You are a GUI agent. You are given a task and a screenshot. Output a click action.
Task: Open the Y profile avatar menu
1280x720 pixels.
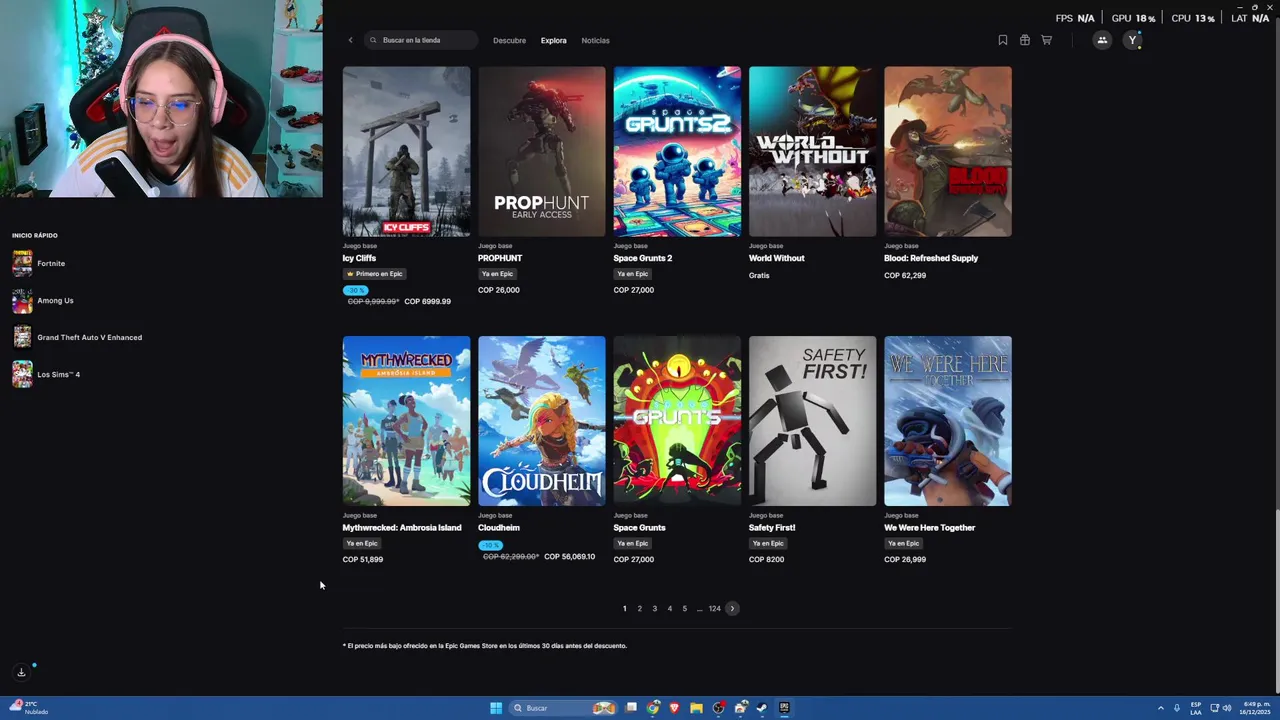tap(1132, 40)
